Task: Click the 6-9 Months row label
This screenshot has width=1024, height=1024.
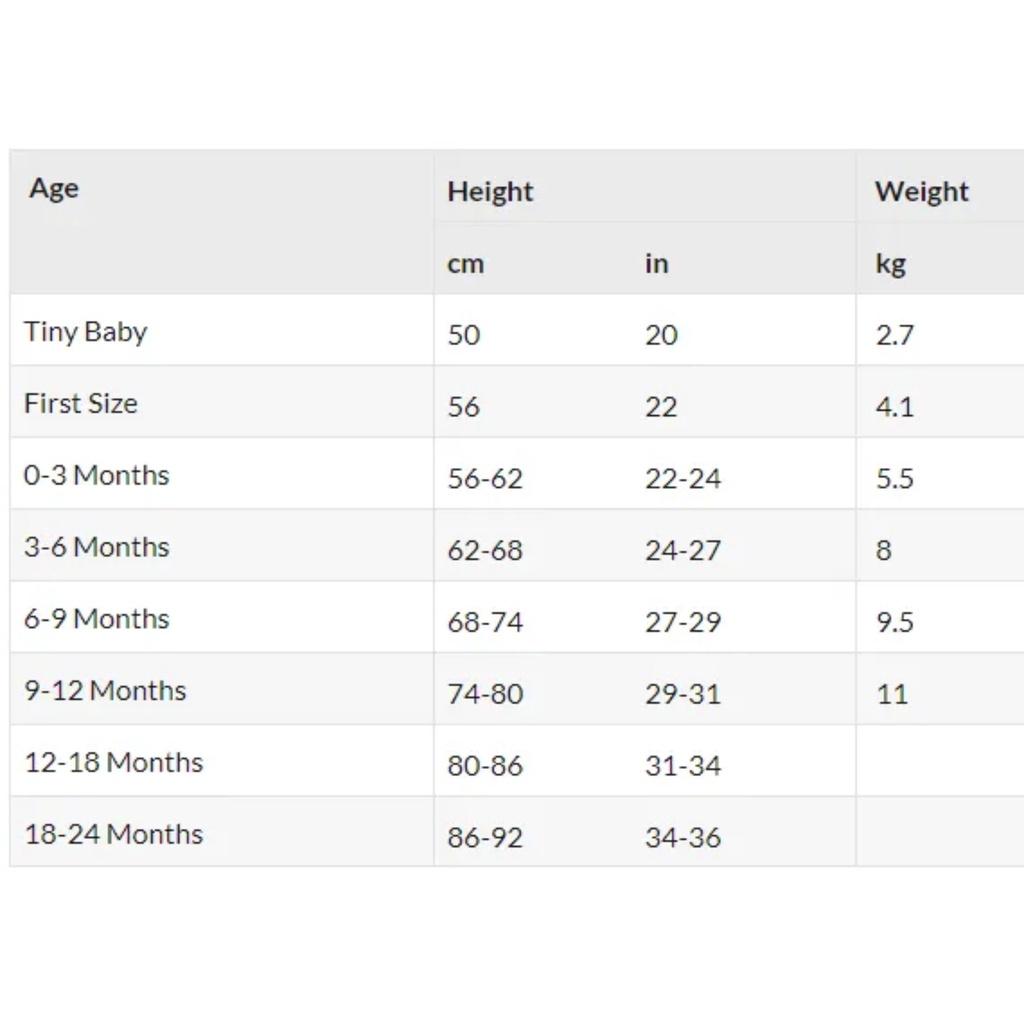Action: pyautogui.click(x=97, y=619)
